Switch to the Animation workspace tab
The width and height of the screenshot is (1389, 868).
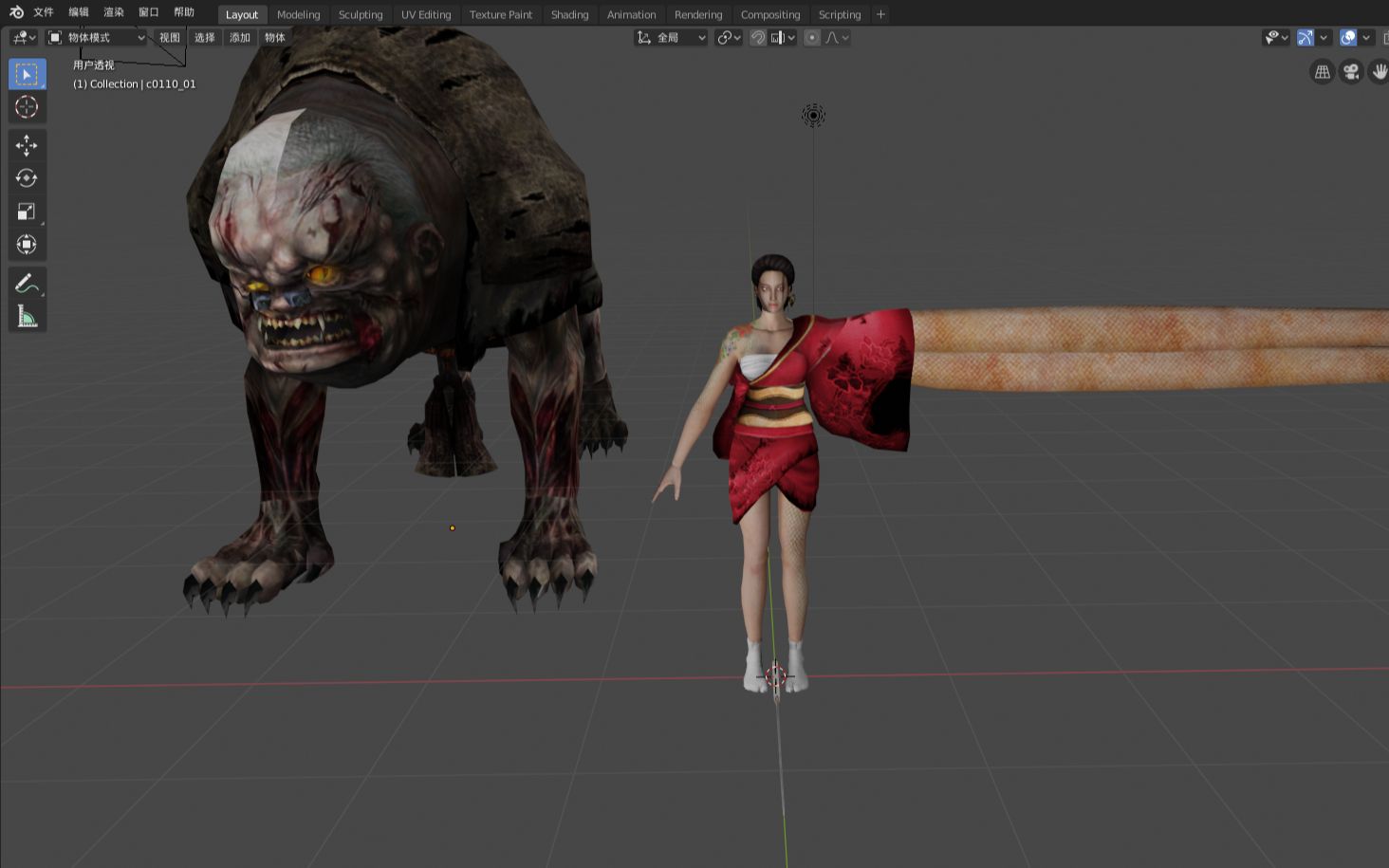[632, 14]
